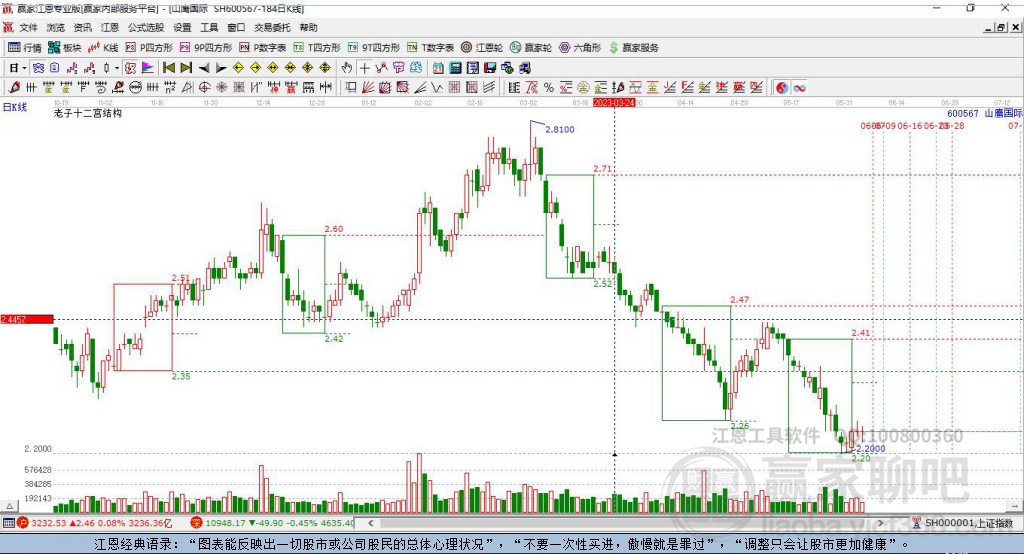
Task: Open the 窗口 menu
Action: pos(236,27)
